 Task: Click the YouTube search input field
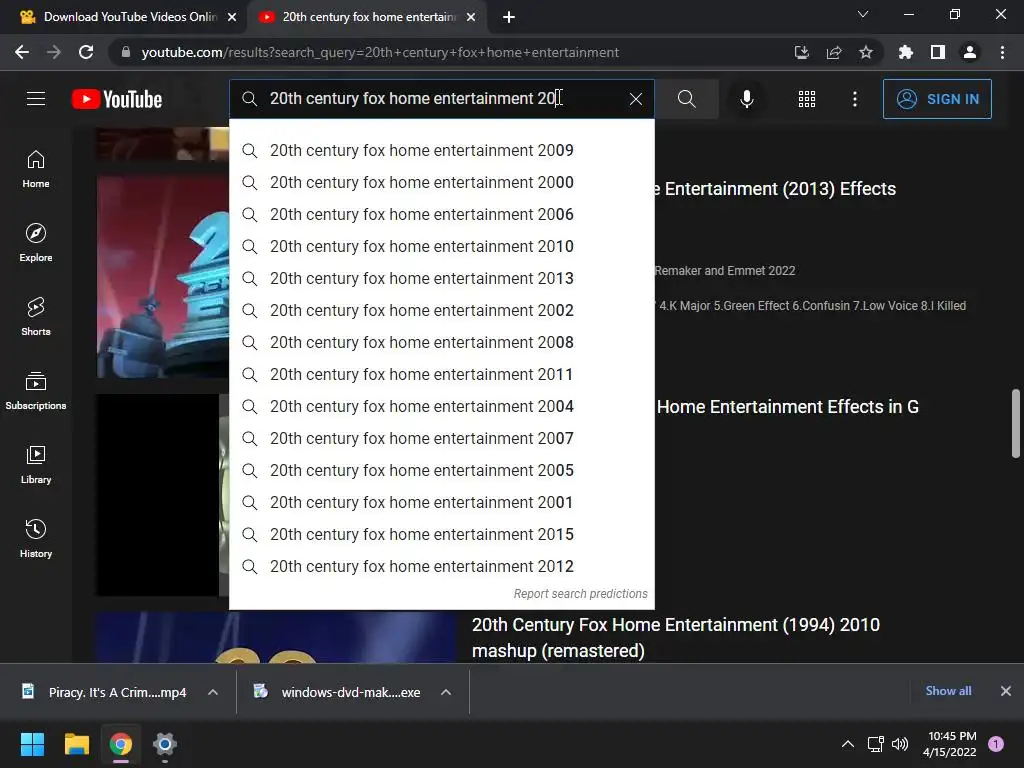pos(441,99)
